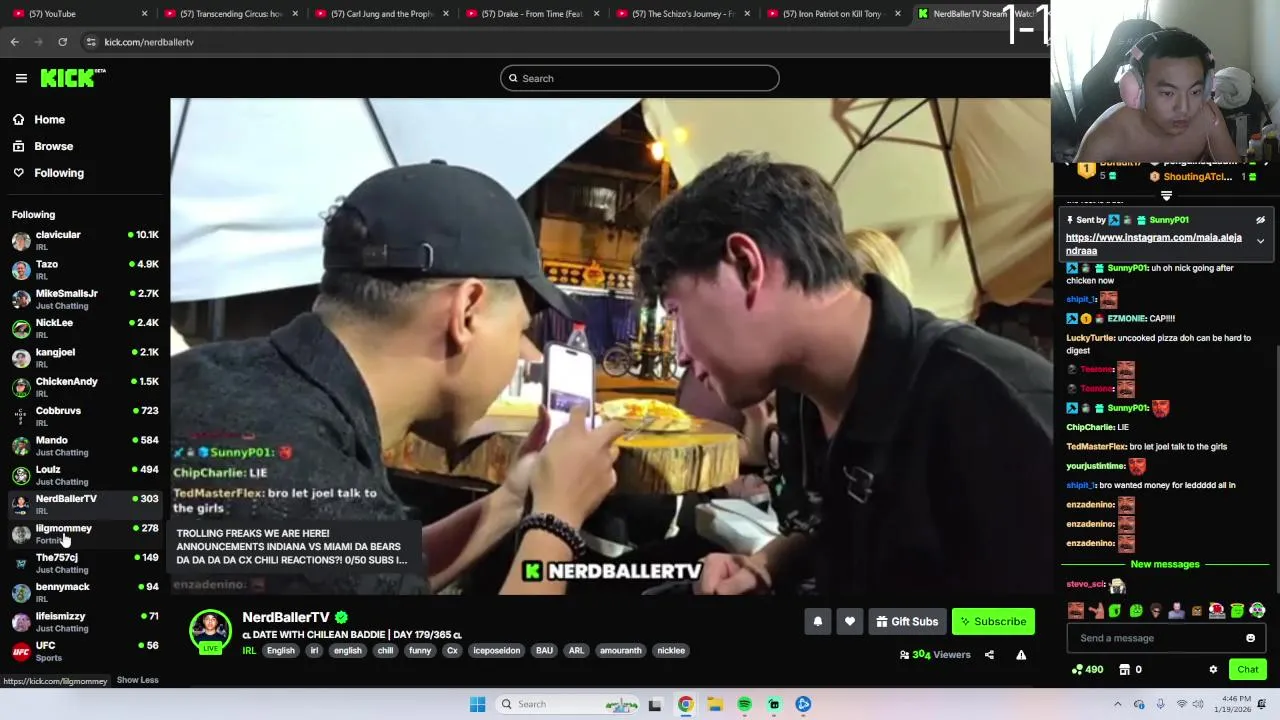This screenshot has height=720, width=1280.
Task: Open lilgmommey channel in sidebar
Action: click(85, 533)
